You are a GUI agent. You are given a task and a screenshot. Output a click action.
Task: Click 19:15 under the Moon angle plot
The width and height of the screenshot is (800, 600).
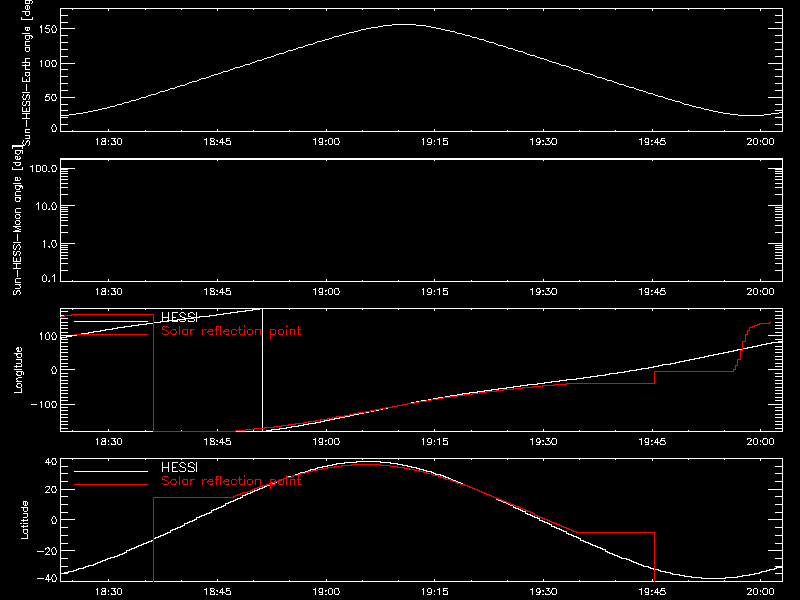pyautogui.click(x=435, y=292)
